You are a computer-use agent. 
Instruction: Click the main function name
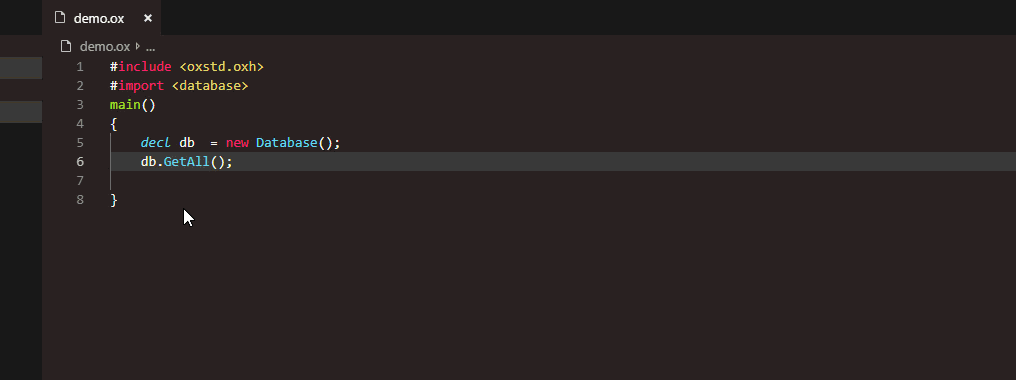click(x=125, y=104)
